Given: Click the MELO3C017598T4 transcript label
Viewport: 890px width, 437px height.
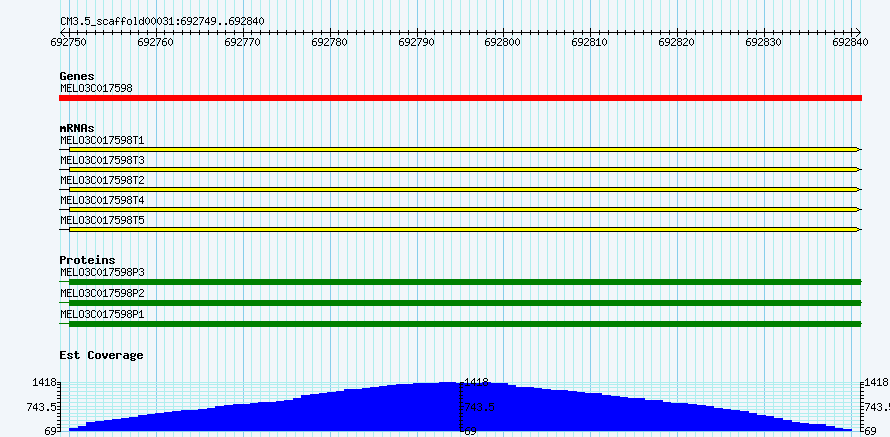Looking at the screenshot, I should pyautogui.click(x=102, y=200).
